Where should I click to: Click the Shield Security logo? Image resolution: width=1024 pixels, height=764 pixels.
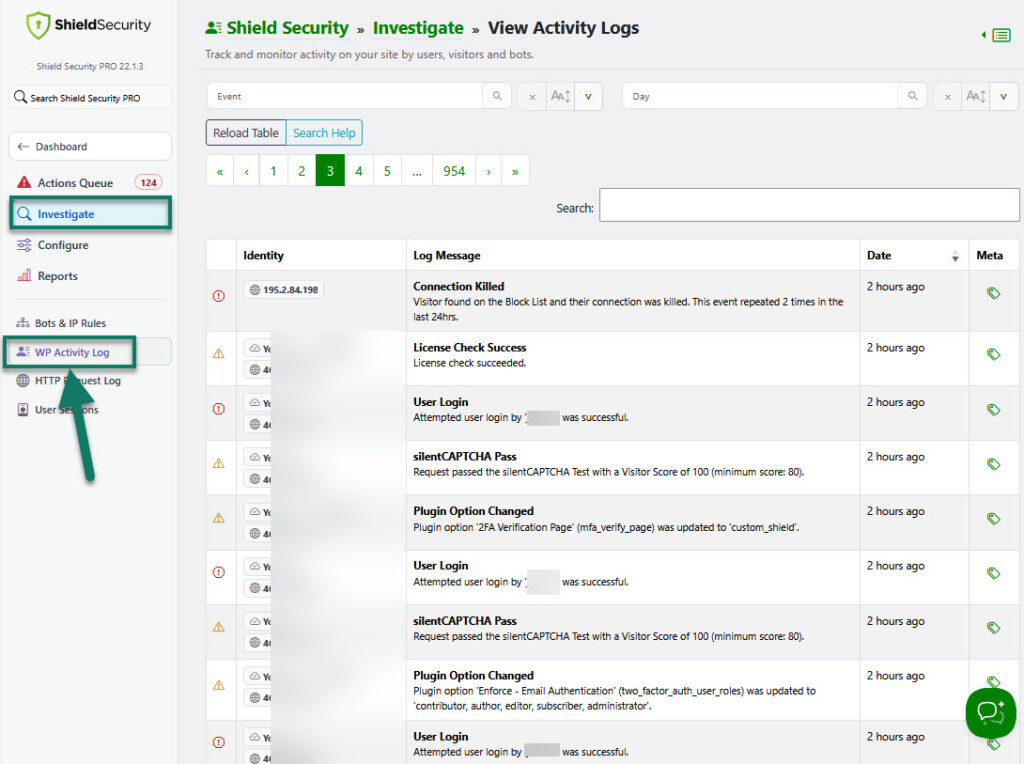88,25
